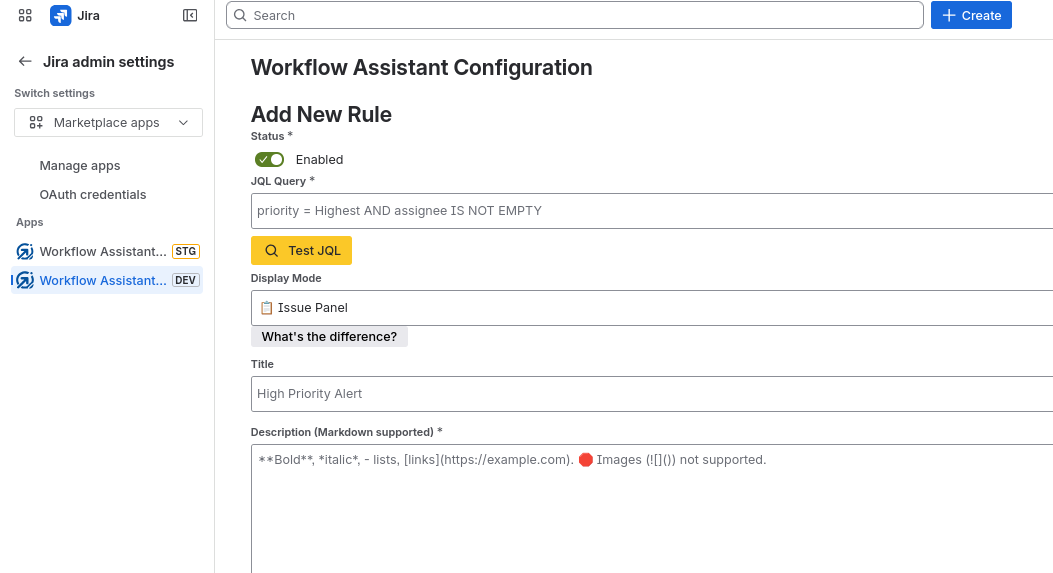Click the Test JQL button
Screen dimensions: 1053x573
coord(302,251)
